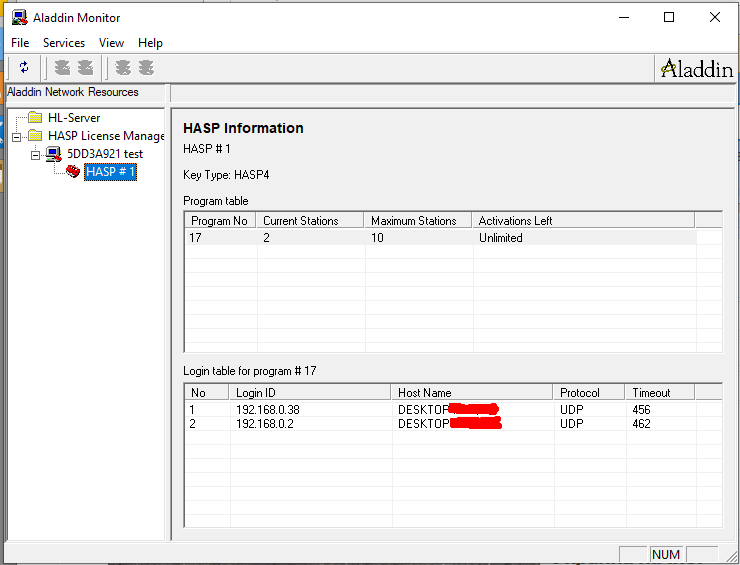
Task: Minimize the Aladdin Monitor window
Action: 624,17
